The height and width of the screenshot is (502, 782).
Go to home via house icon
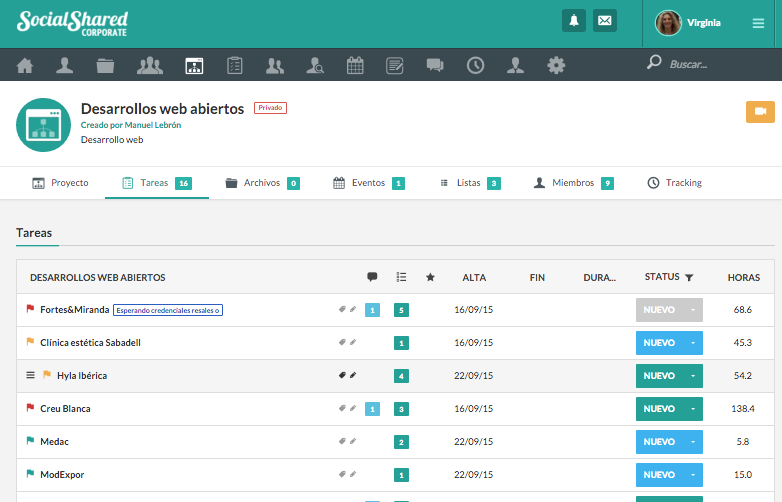tap(25, 66)
